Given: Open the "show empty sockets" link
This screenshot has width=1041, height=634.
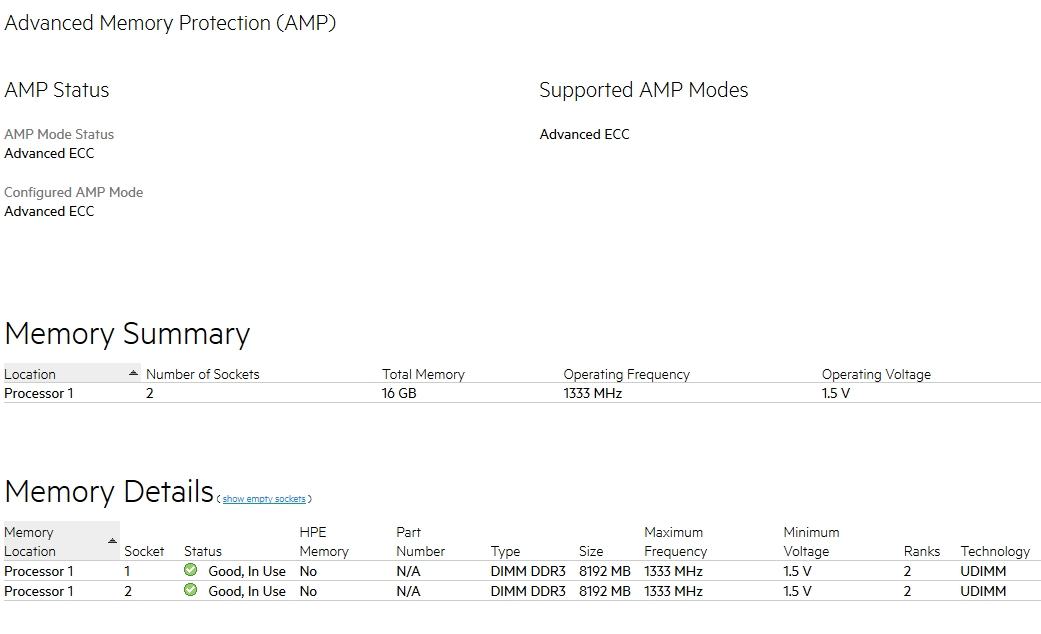Looking at the screenshot, I should 264,499.
